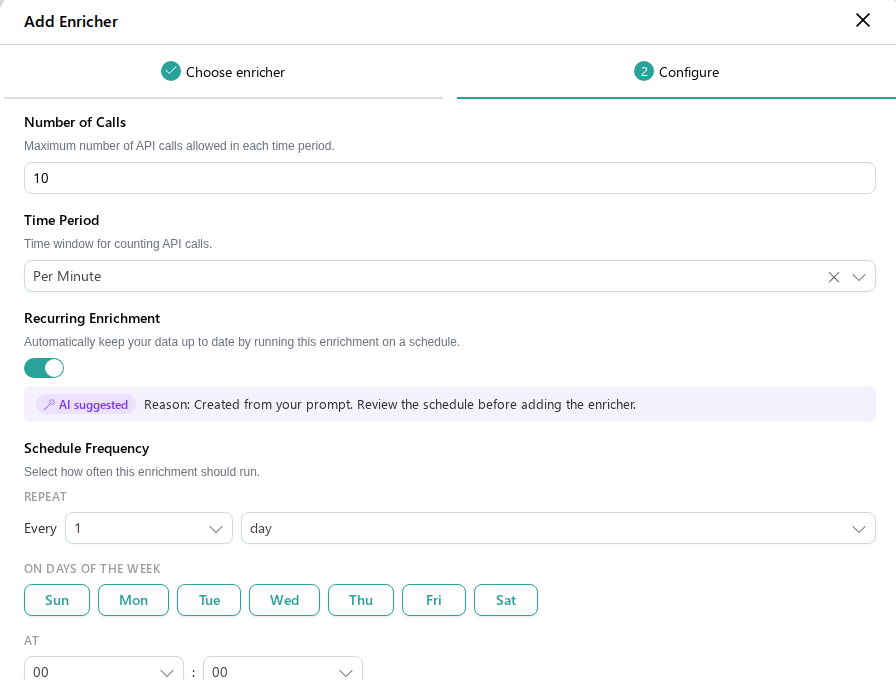Toggle Sat day of week

506,600
